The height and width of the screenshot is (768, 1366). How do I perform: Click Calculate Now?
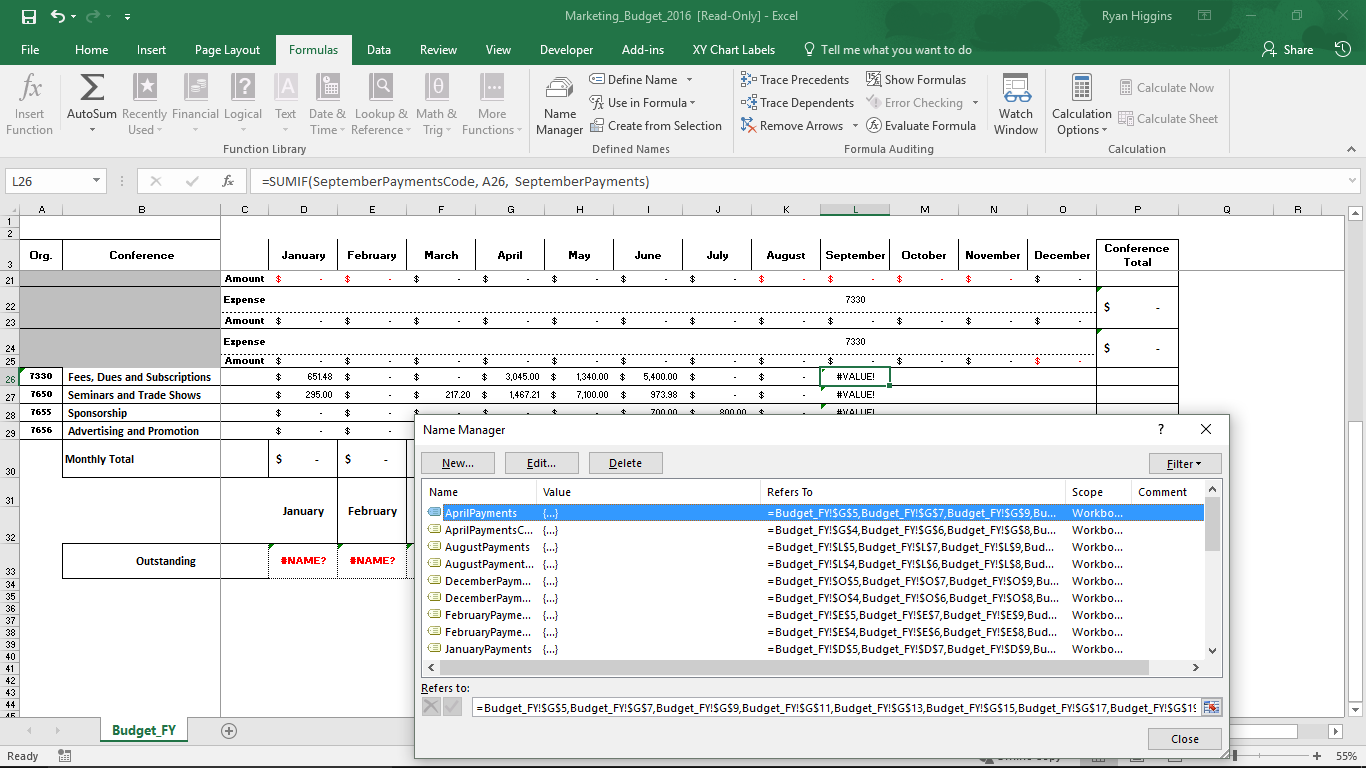click(x=1167, y=88)
